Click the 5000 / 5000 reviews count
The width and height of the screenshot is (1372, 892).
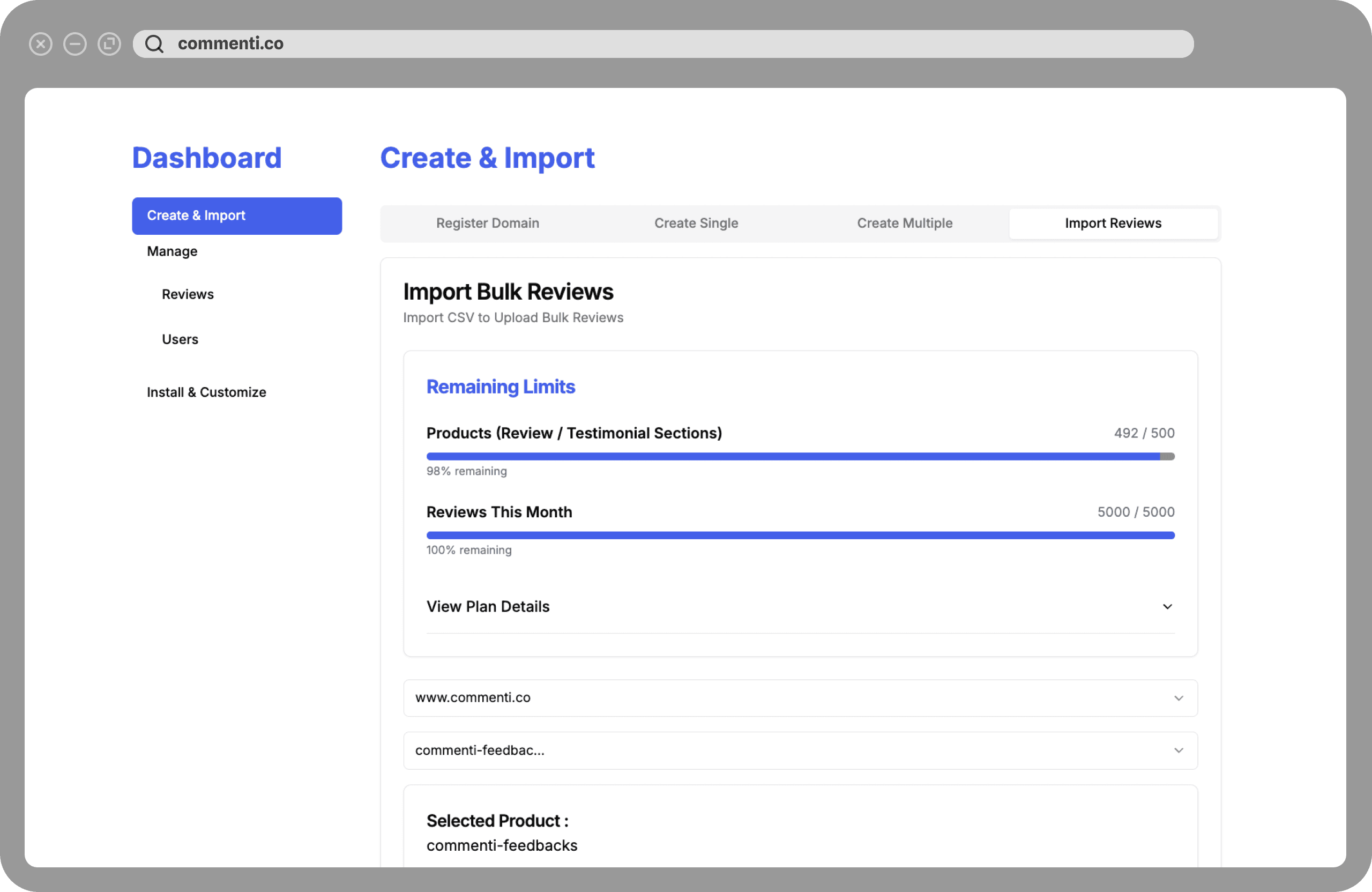click(1136, 512)
